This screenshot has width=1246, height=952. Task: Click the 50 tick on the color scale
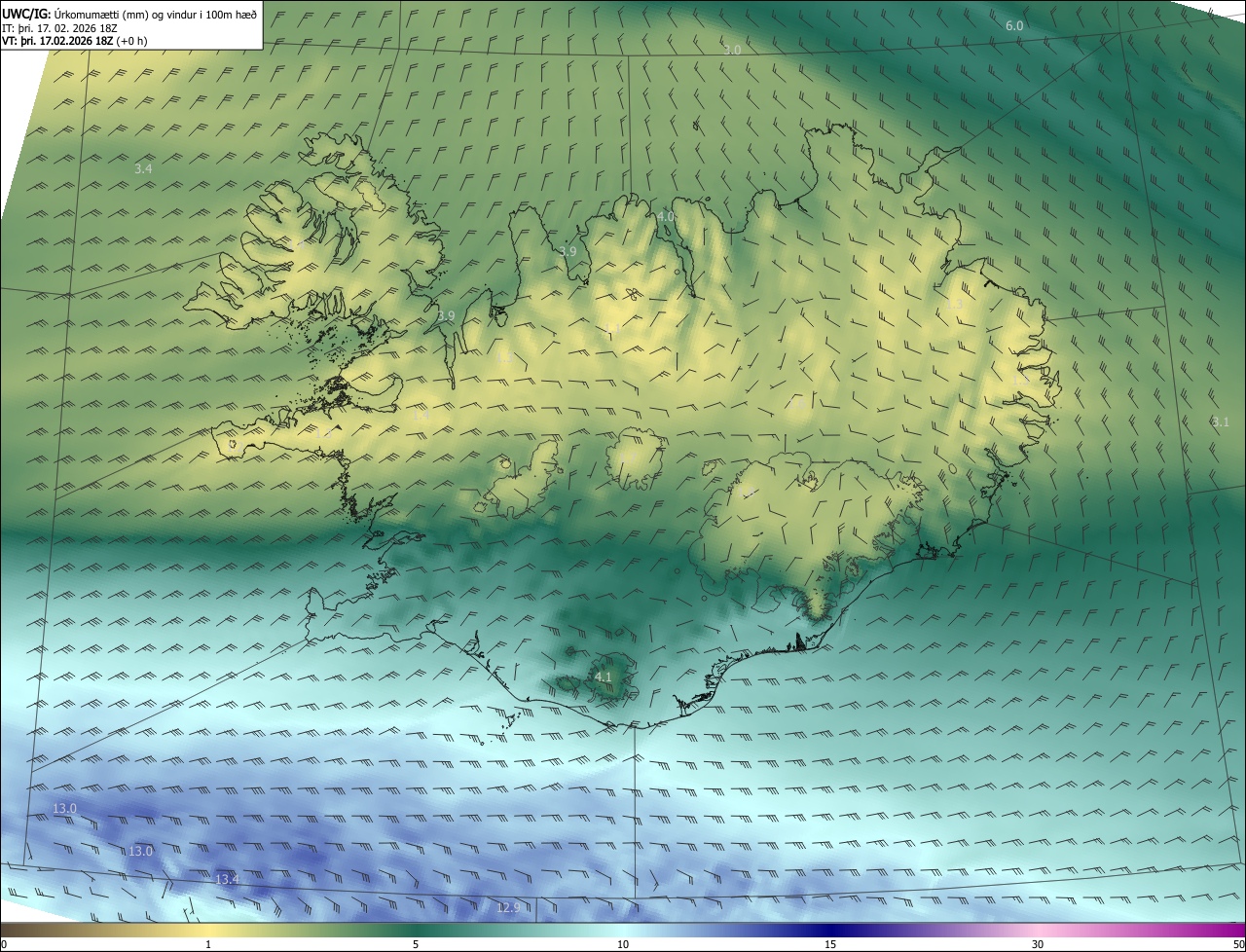click(x=1238, y=944)
